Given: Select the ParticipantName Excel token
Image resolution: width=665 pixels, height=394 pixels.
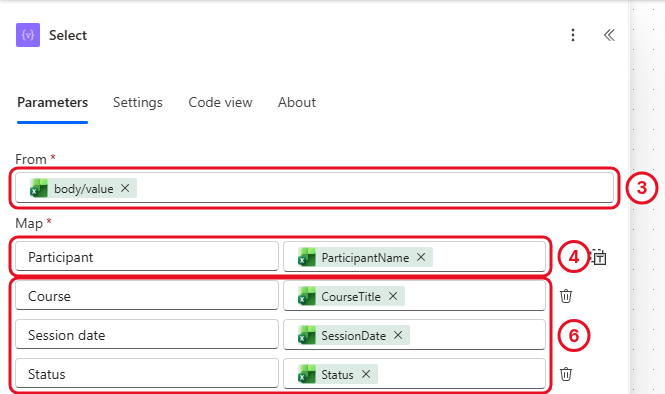Looking at the screenshot, I should point(365,257).
